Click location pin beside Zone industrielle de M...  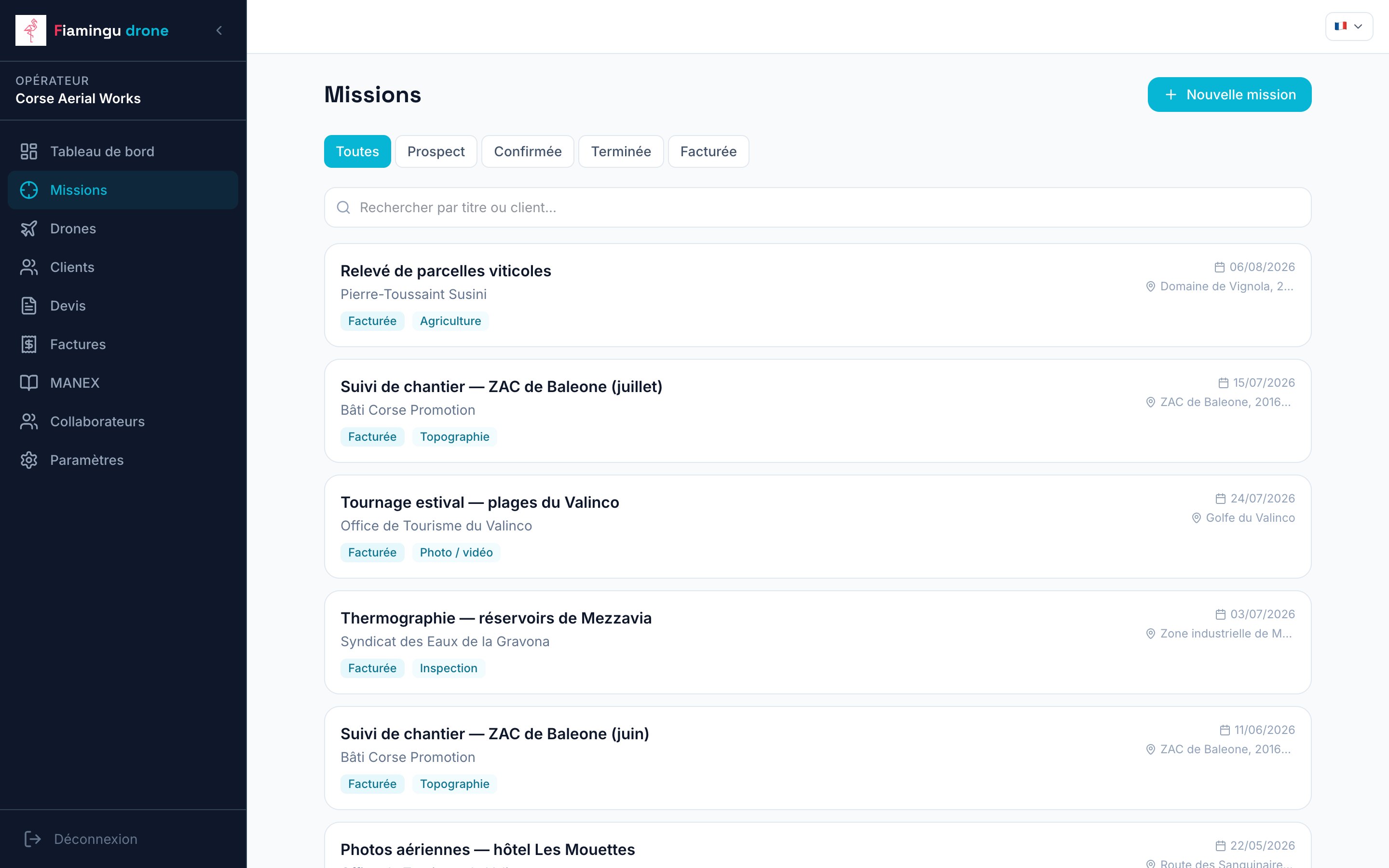[x=1150, y=634]
